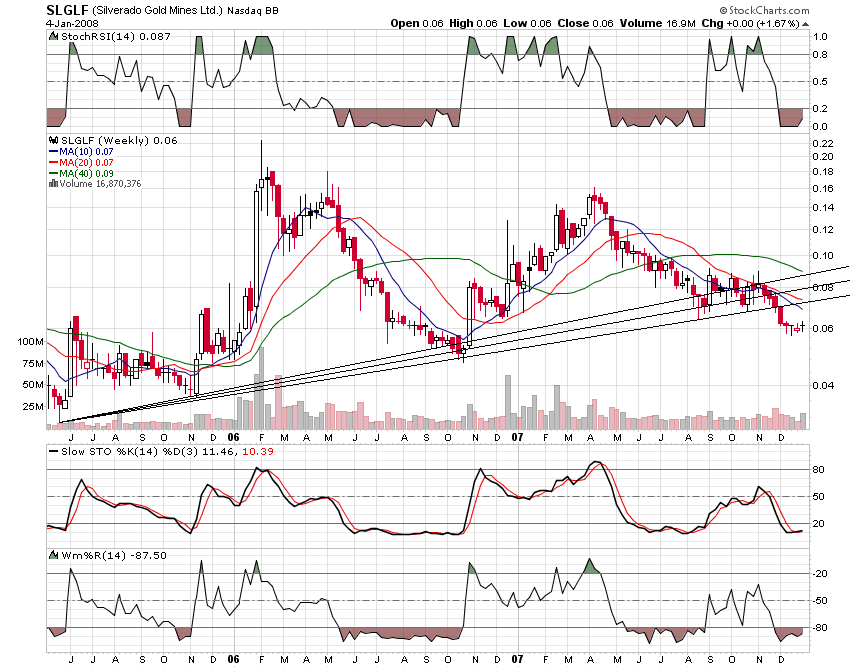Click the red '10.39' %D value
Viewport: 850px width, 668px height.
257,452
